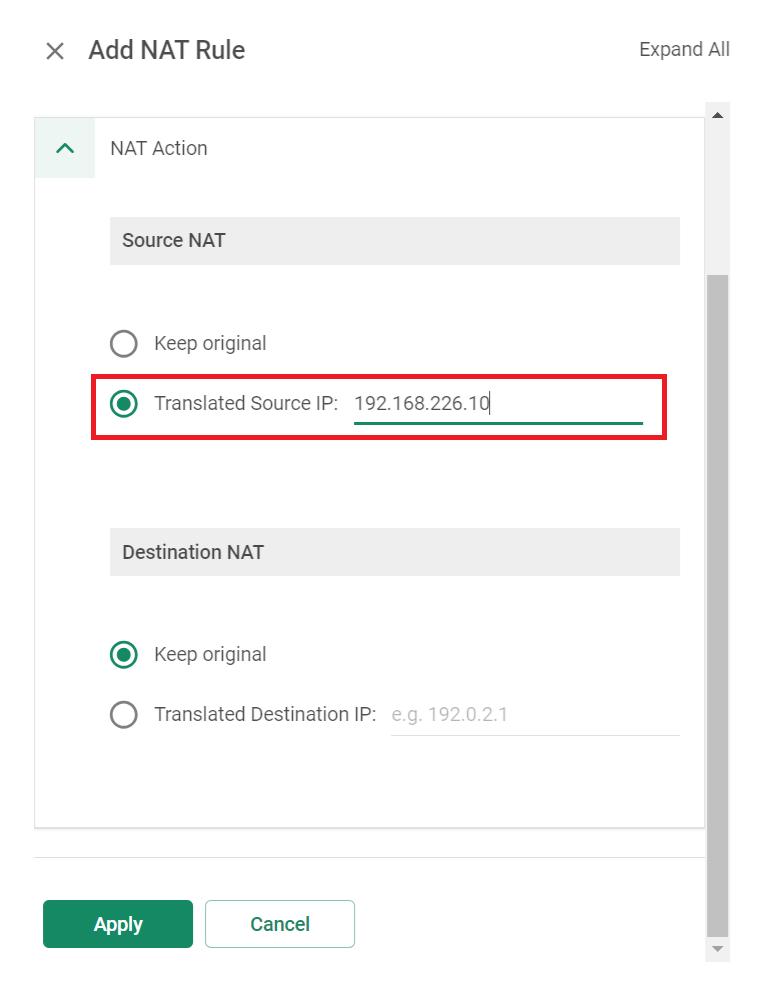Click Expand All link
770x998 pixels.
(x=684, y=50)
